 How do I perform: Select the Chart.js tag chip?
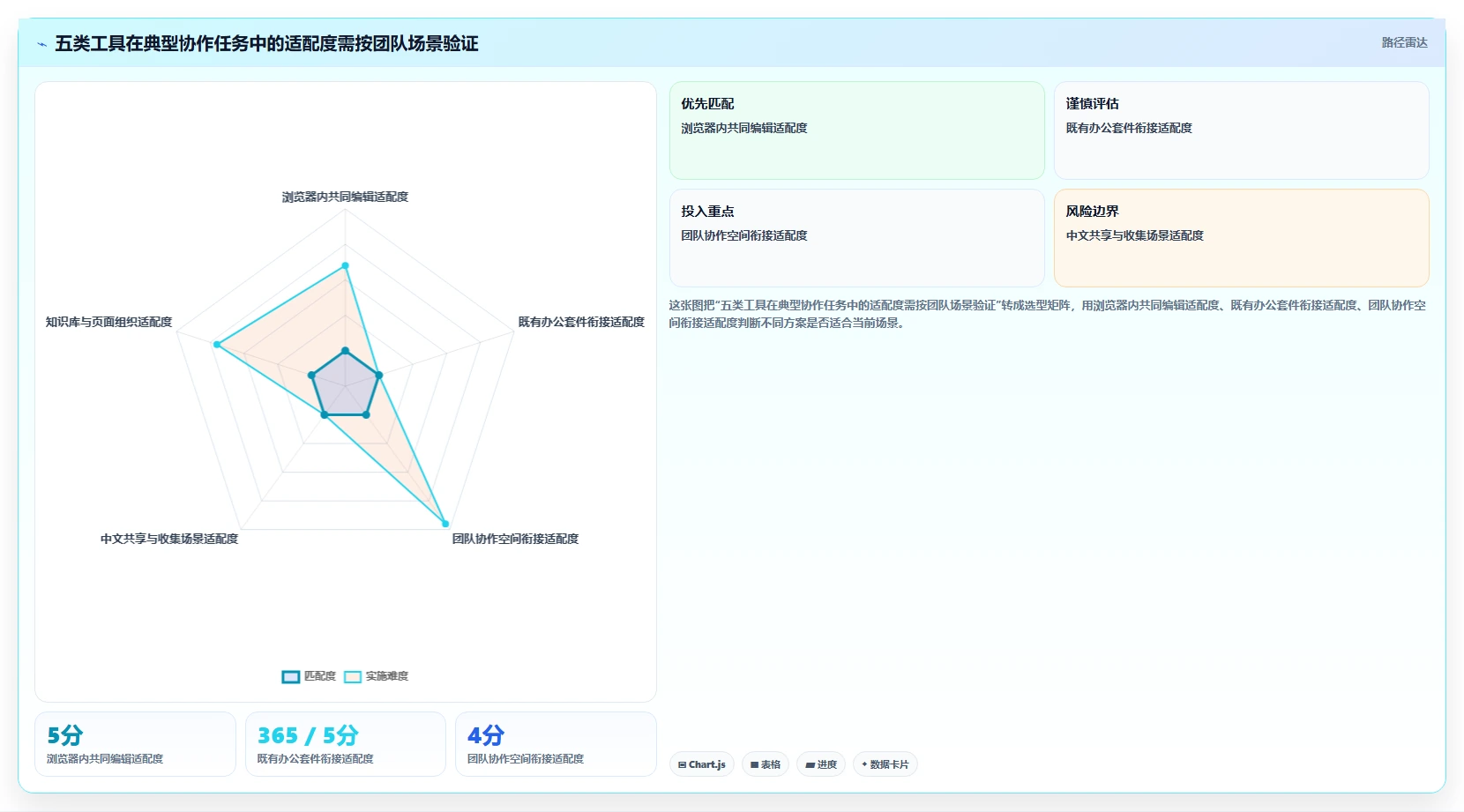(x=702, y=764)
